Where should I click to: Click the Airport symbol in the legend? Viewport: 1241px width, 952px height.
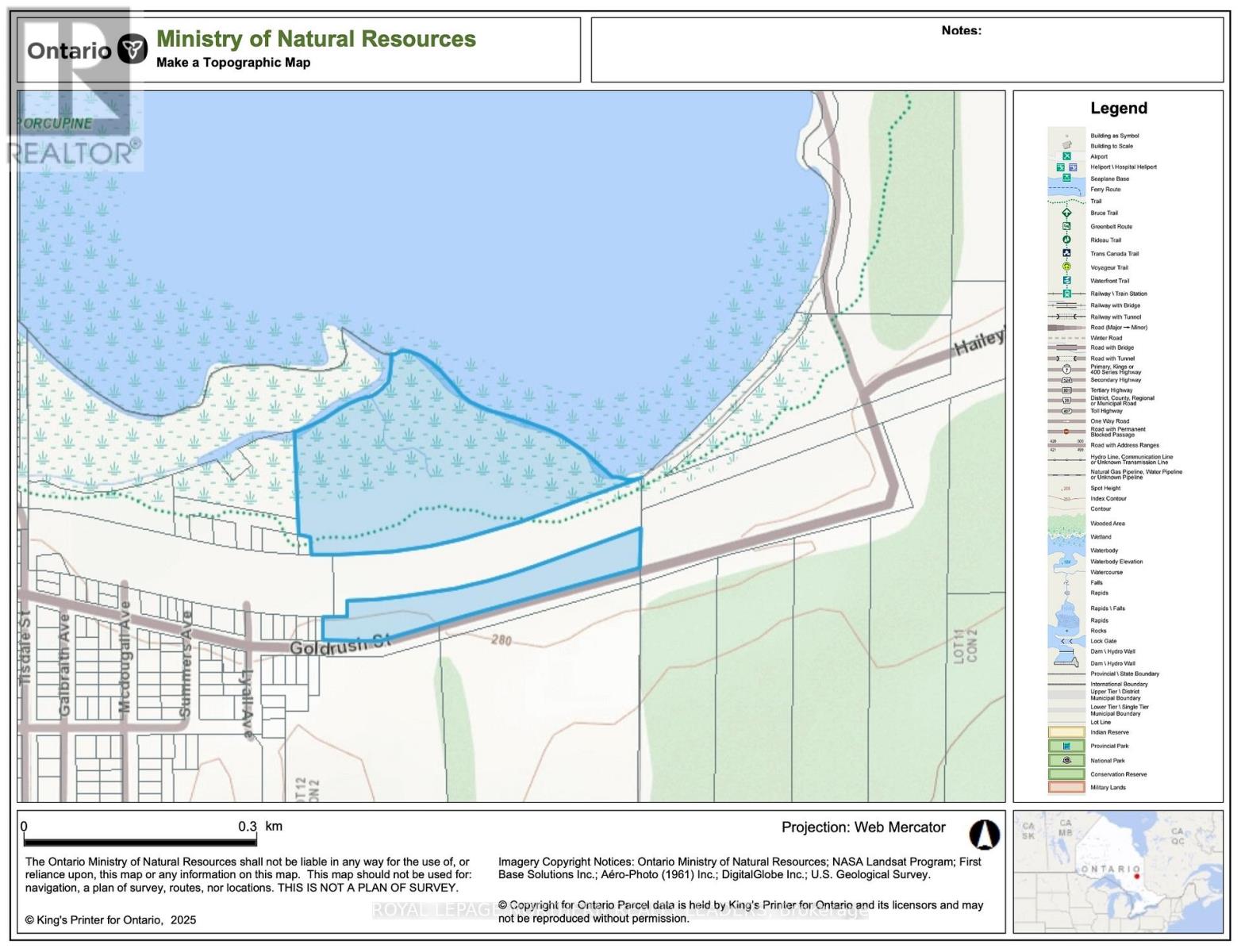point(1066,156)
